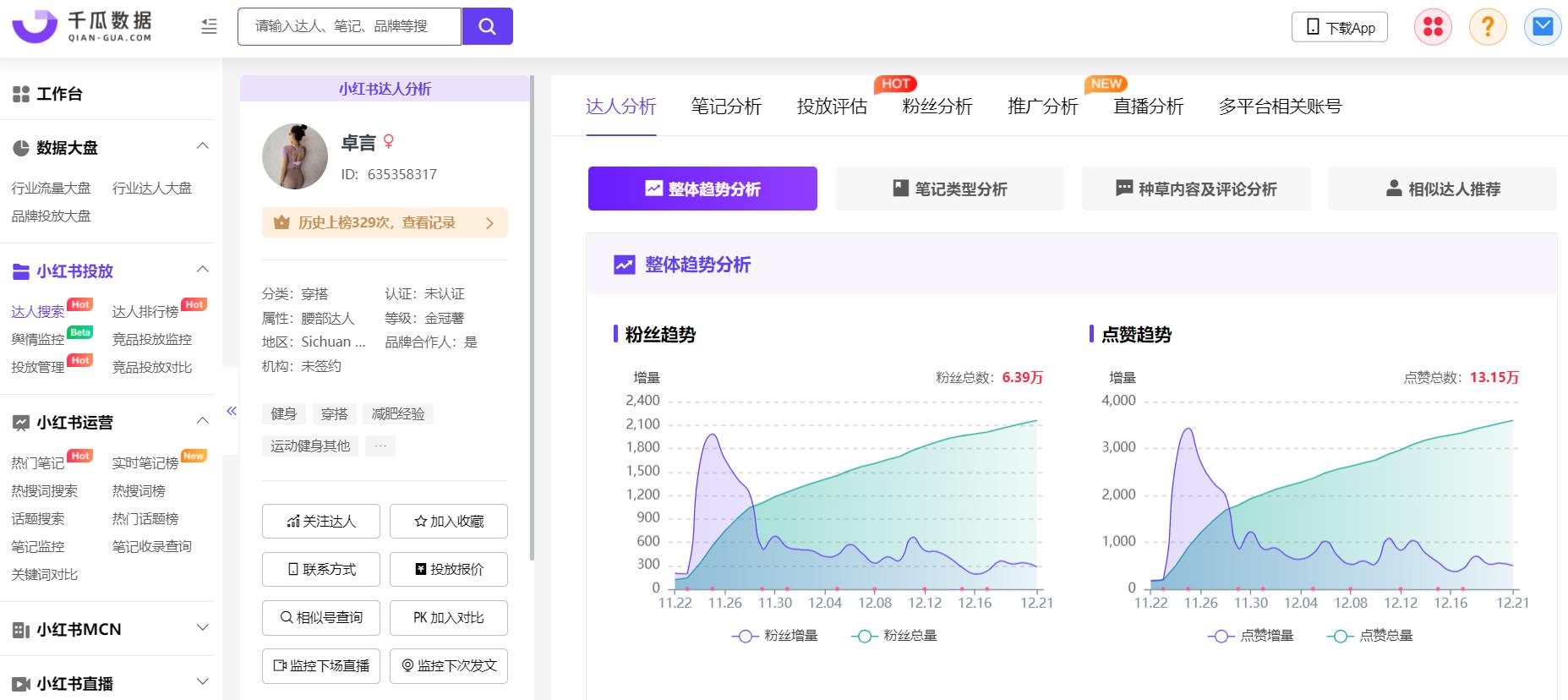Image resolution: width=1568 pixels, height=700 pixels.
Task: Click the 健身 tag chip
Action: point(284,414)
